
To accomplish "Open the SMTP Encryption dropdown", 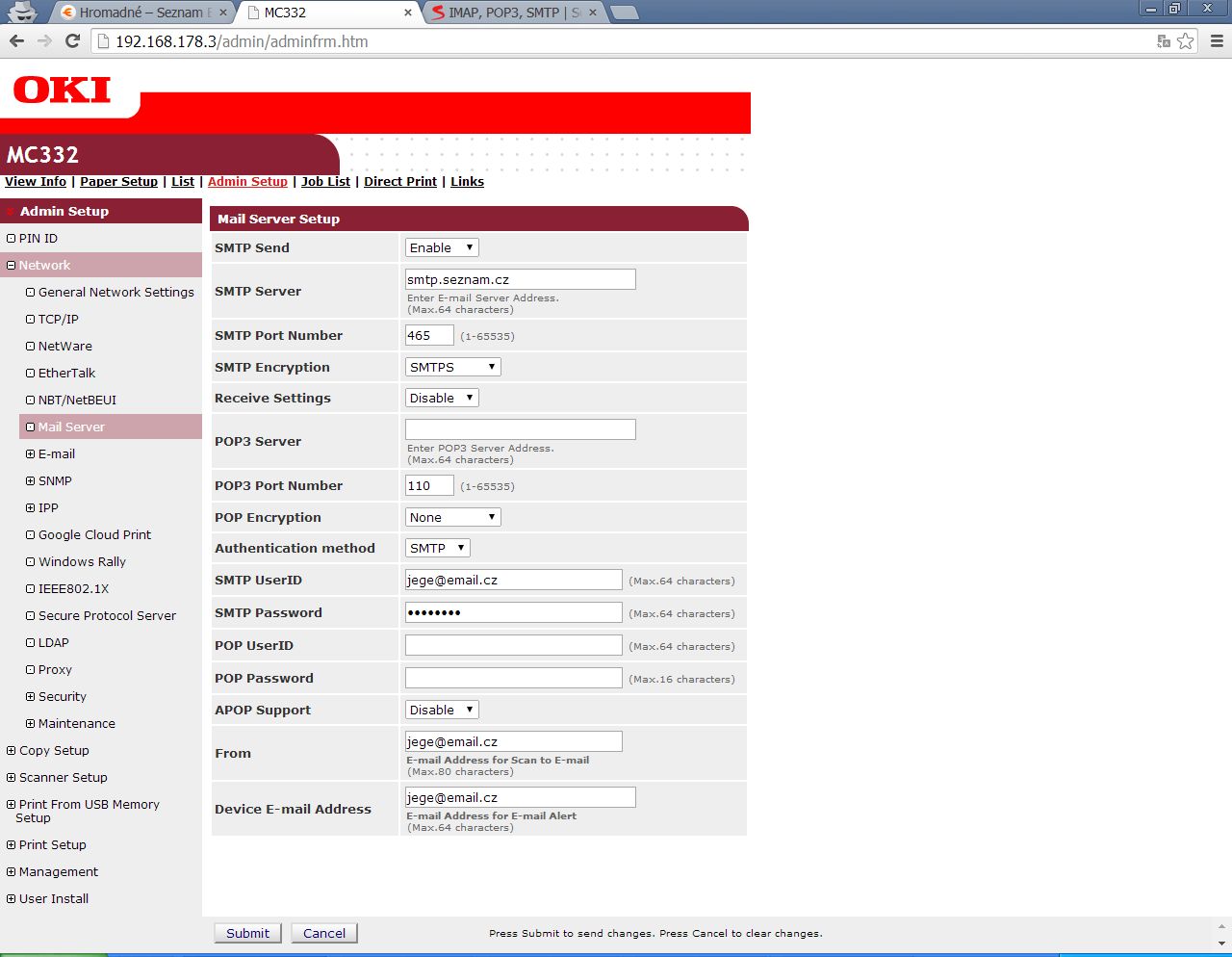I will [x=453, y=367].
